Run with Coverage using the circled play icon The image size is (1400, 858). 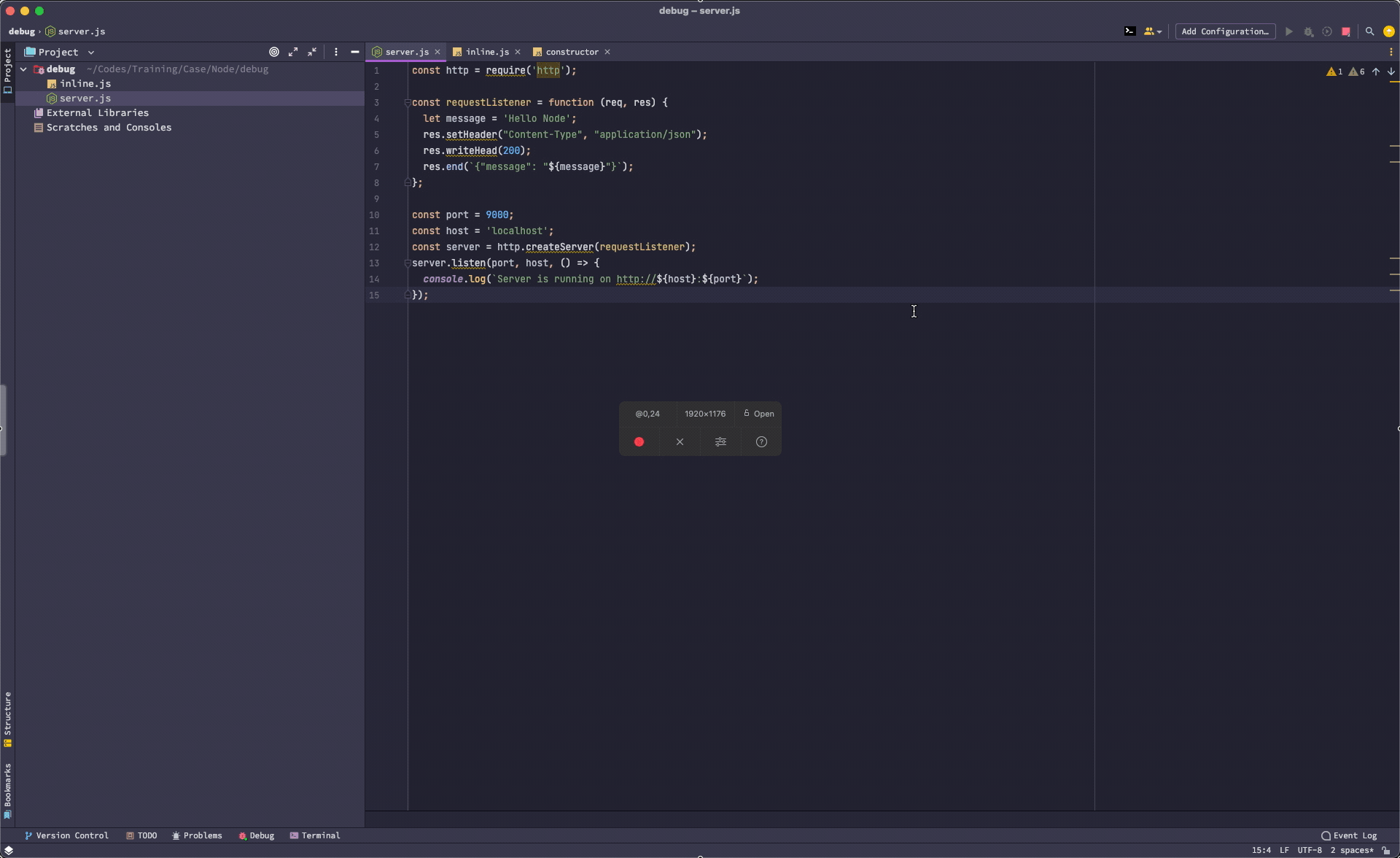1327,31
